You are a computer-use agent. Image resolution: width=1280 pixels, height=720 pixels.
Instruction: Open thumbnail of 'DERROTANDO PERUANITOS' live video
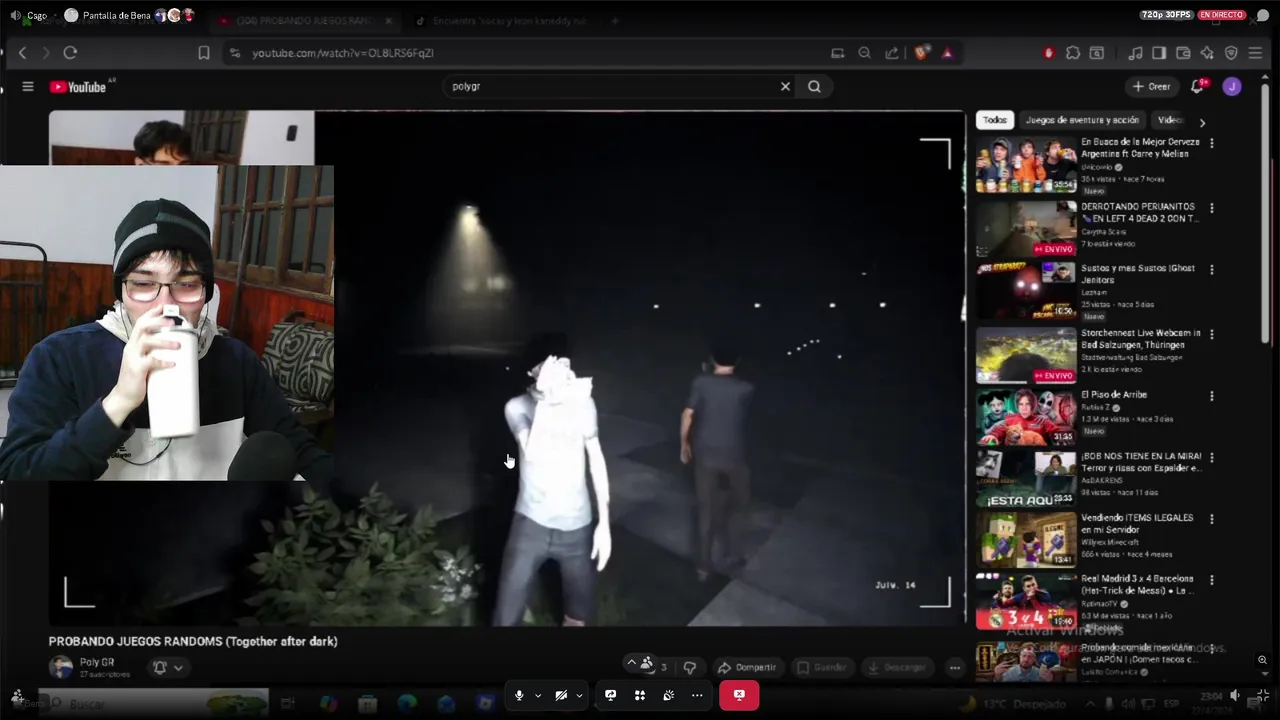(1026, 228)
